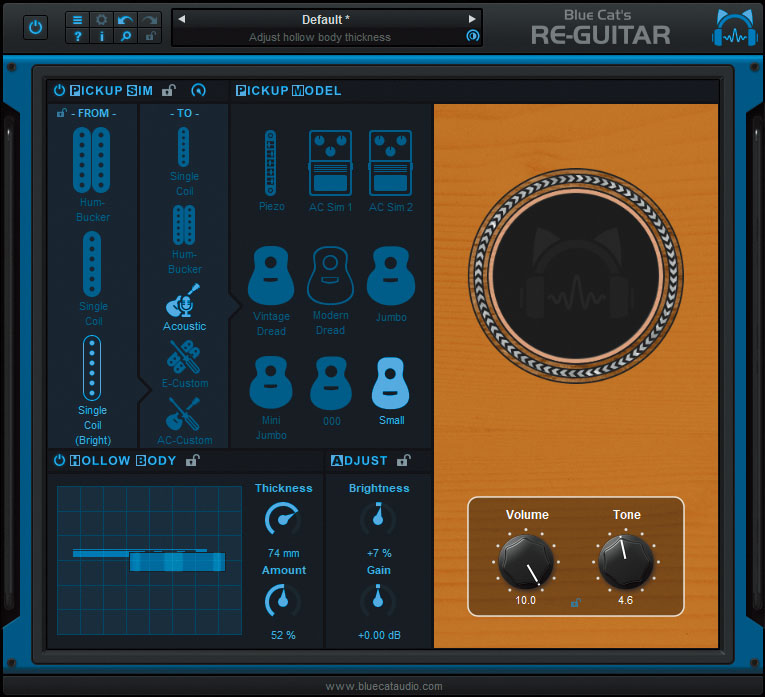
Task: Select TO Acoustic guitar option
Action: pyautogui.click(x=184, y=308)
